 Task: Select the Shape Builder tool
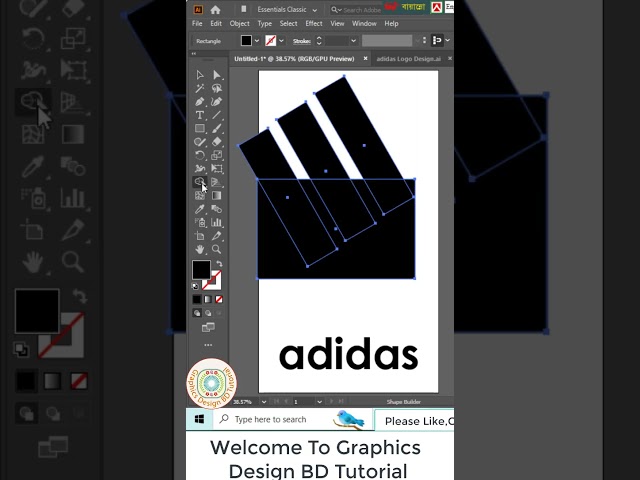pyautogui.click(x=200, y=182)
